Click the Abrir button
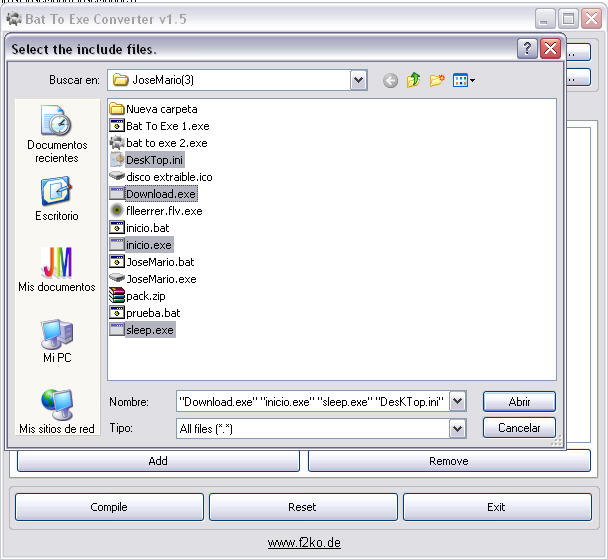This screenshot has width=608, height=560. 519,401
